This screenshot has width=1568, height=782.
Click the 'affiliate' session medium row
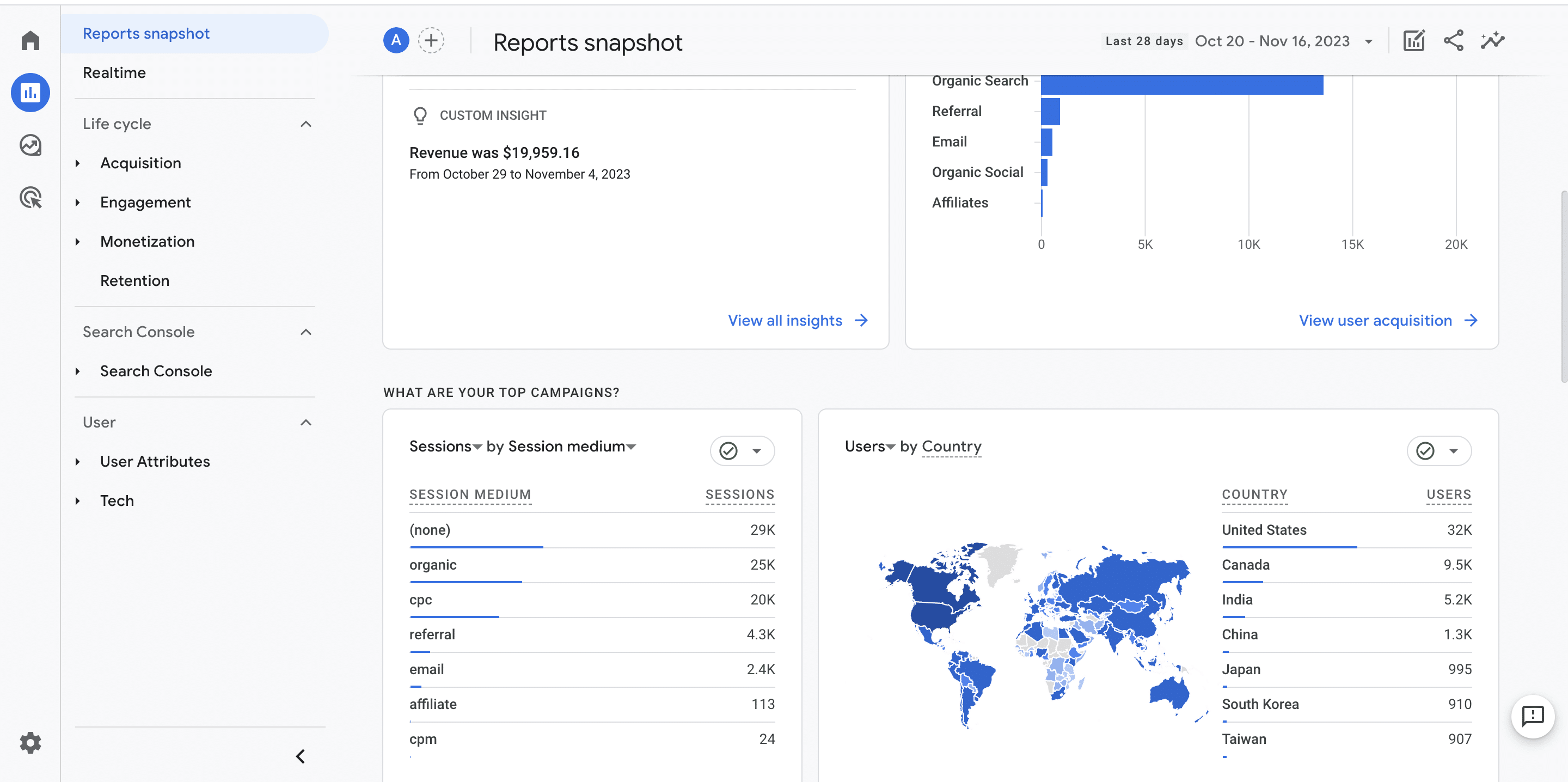pyautogui.click(x=592, y=705)
